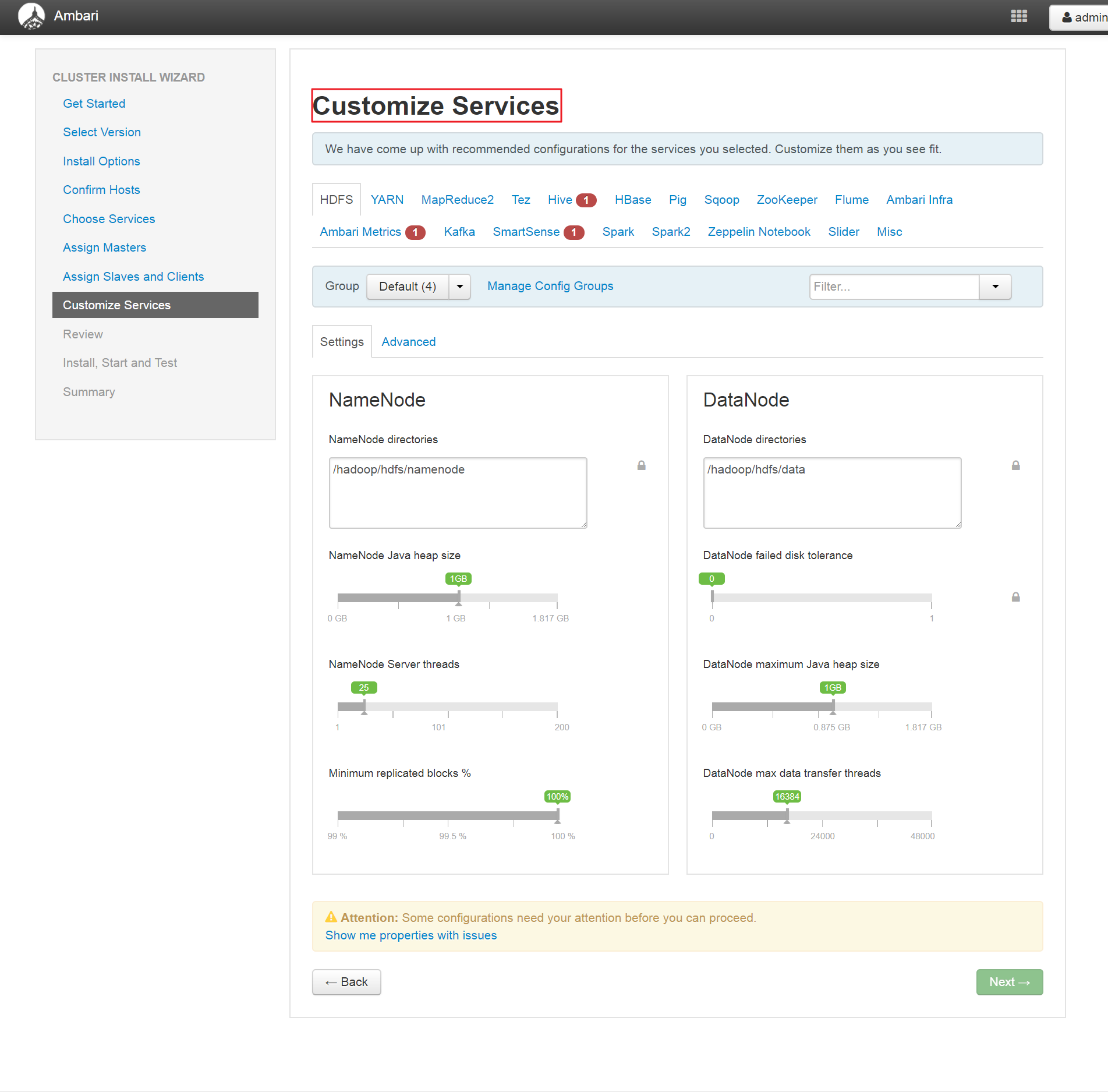Click the Review step text
Image resolution: width=1108 pixels, height=1092 pixels.
point(83,334)
